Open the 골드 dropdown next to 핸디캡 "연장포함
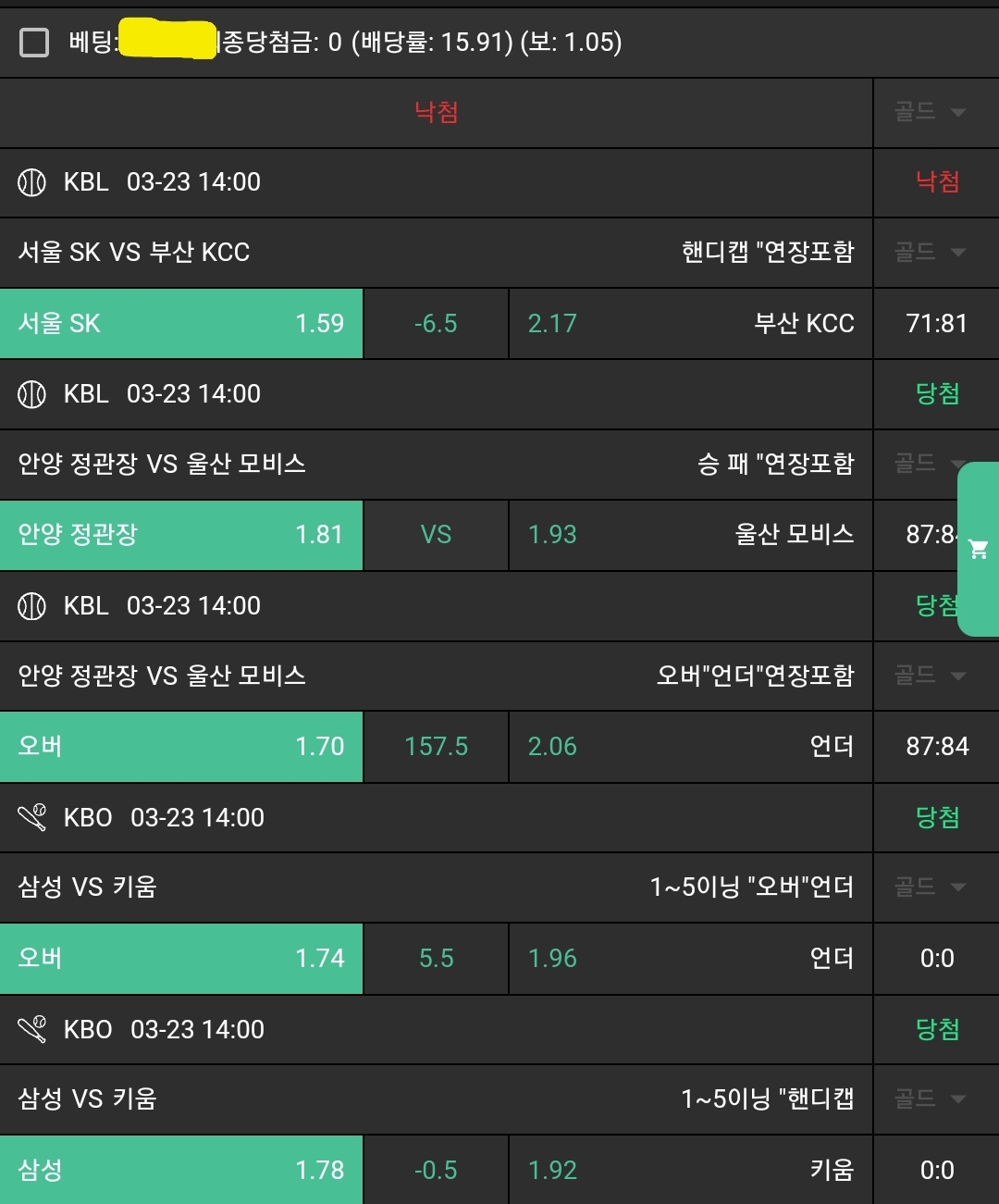The image size is (999, 1204). [931, 252]
